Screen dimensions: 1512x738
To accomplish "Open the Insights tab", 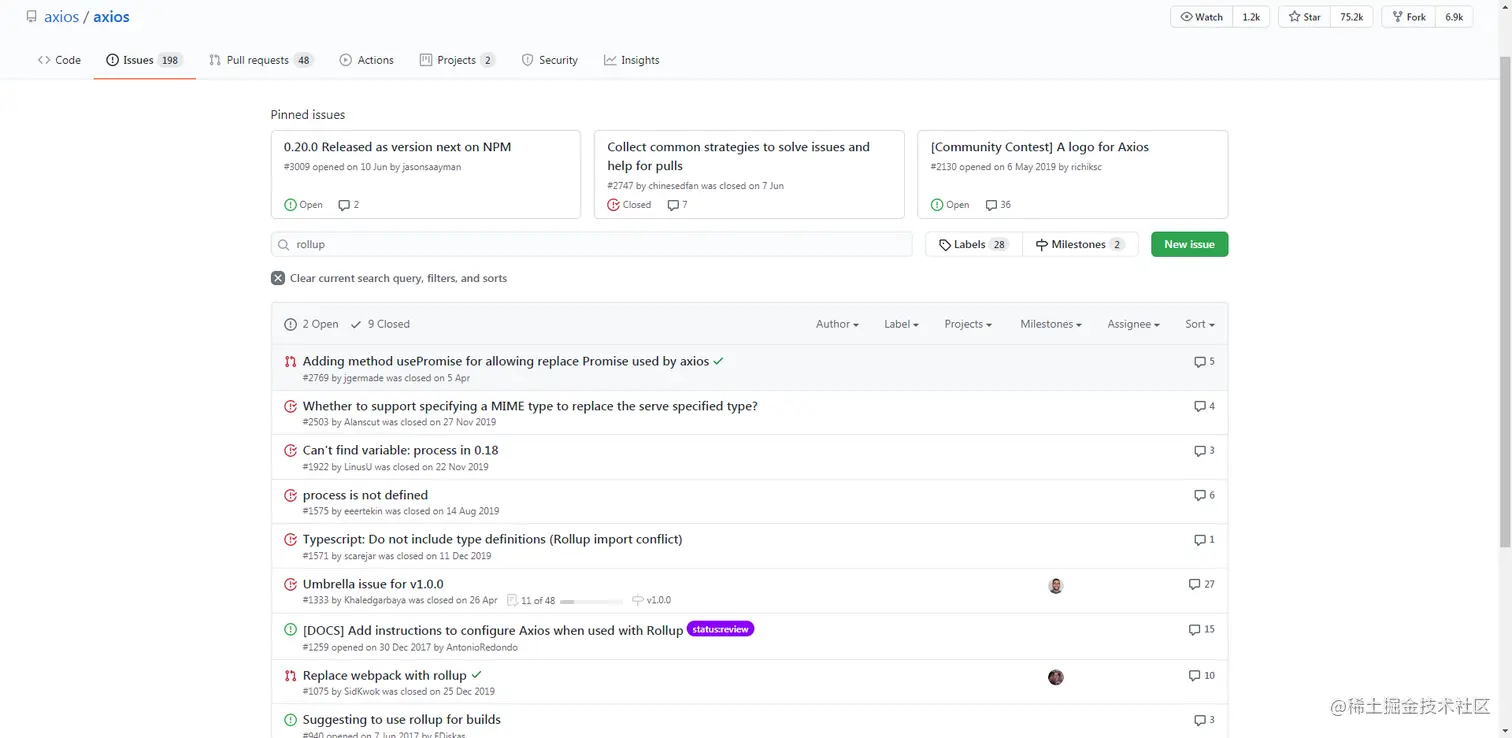I will click(x=631, y=60).
